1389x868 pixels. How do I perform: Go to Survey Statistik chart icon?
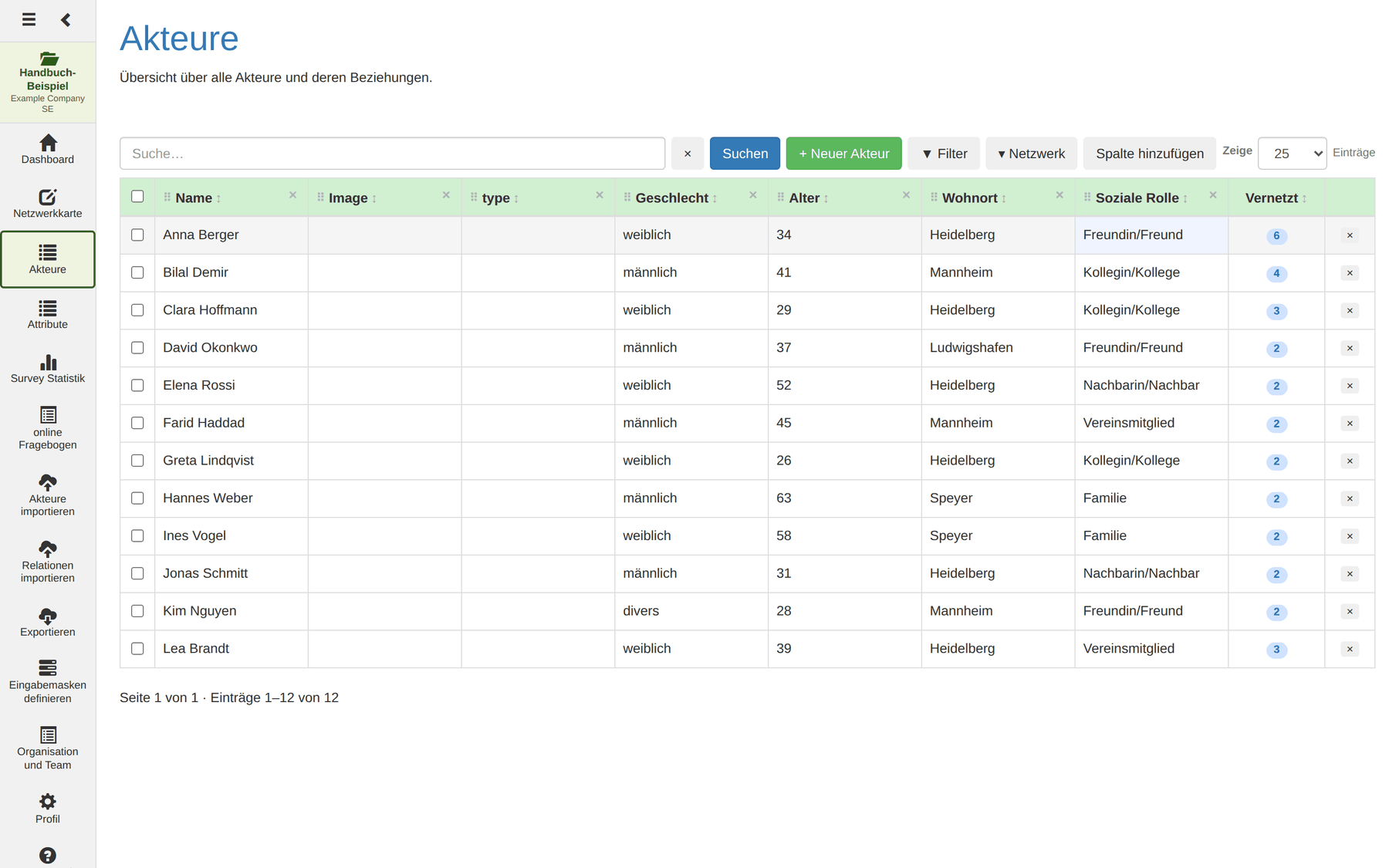click(x=48, y=362)
